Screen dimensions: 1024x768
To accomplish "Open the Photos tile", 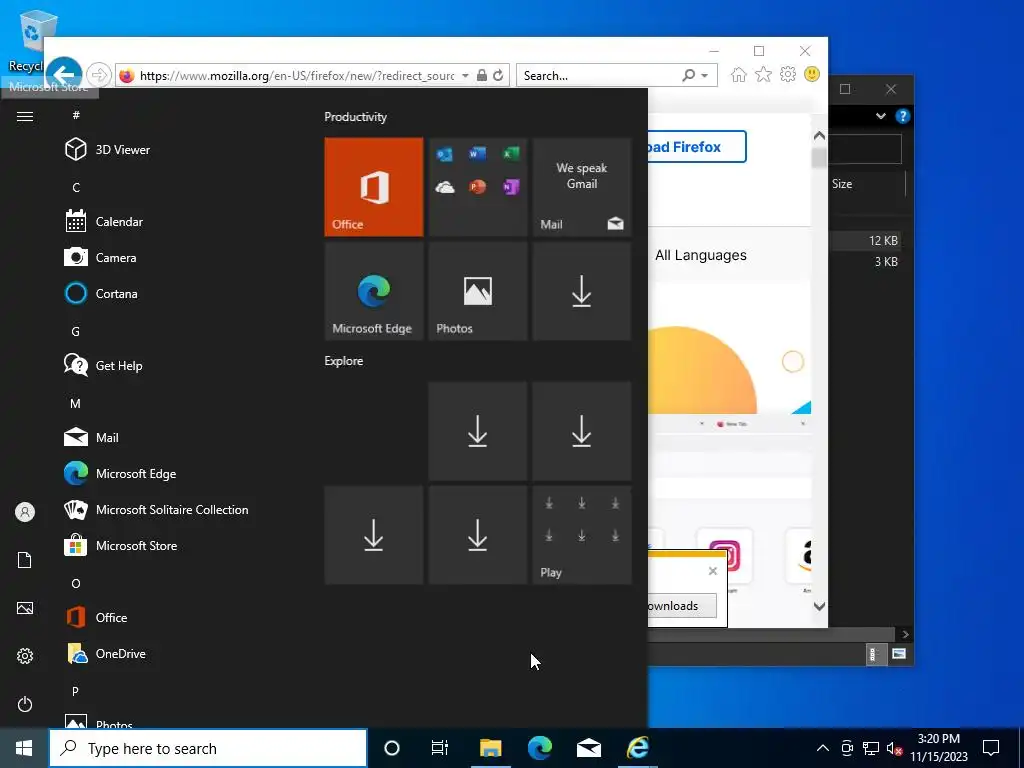I will click(477, 291).
